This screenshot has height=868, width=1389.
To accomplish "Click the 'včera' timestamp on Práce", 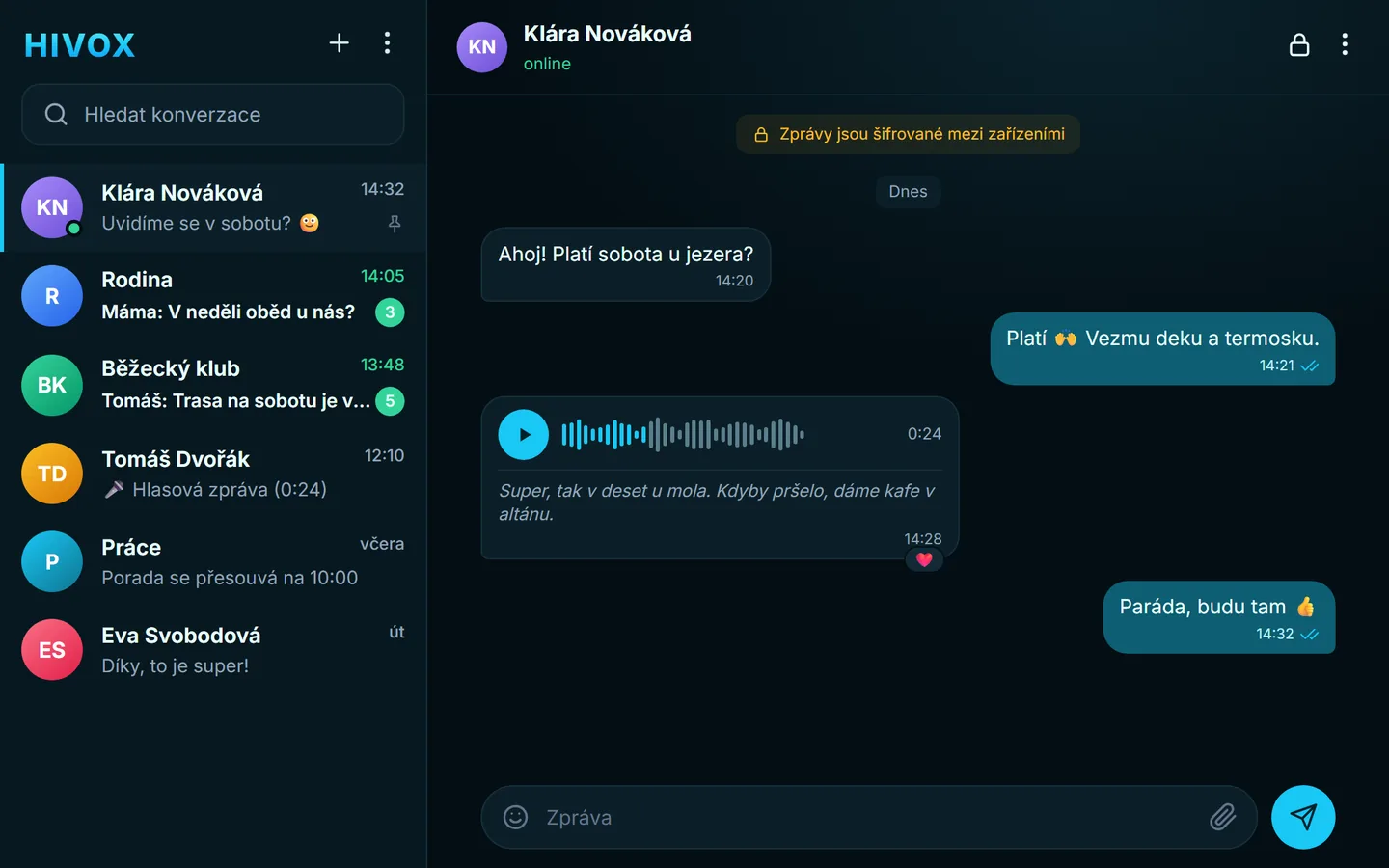I will point(382,544).
